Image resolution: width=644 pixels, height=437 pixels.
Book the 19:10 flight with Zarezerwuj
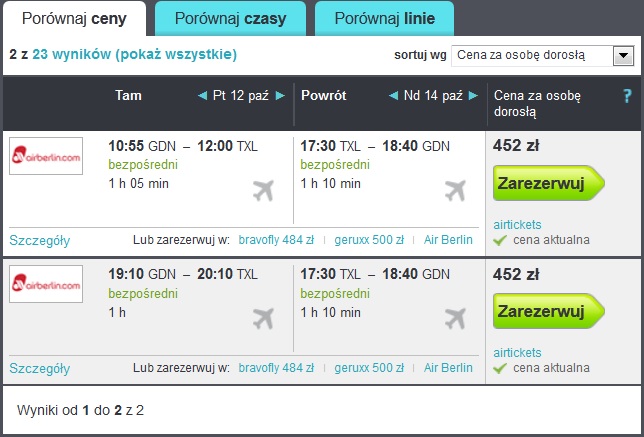[548, 311]
